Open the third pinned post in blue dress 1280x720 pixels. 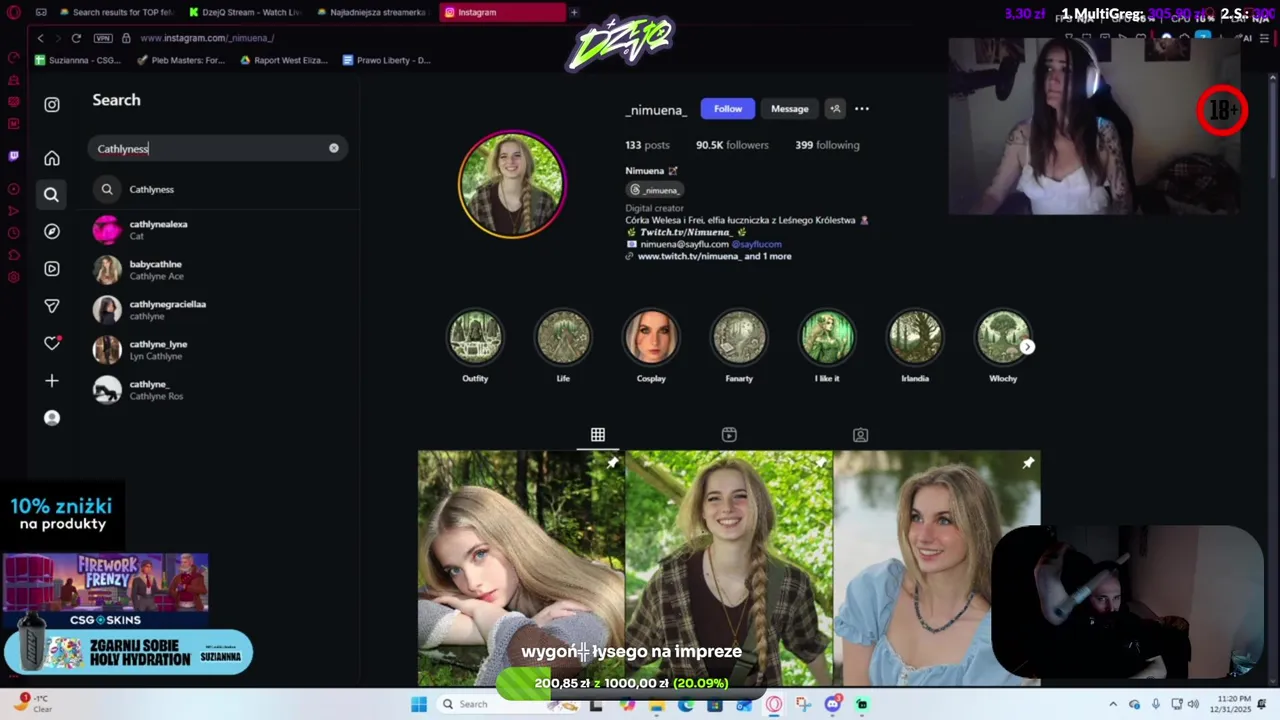(x=937, y=568)
